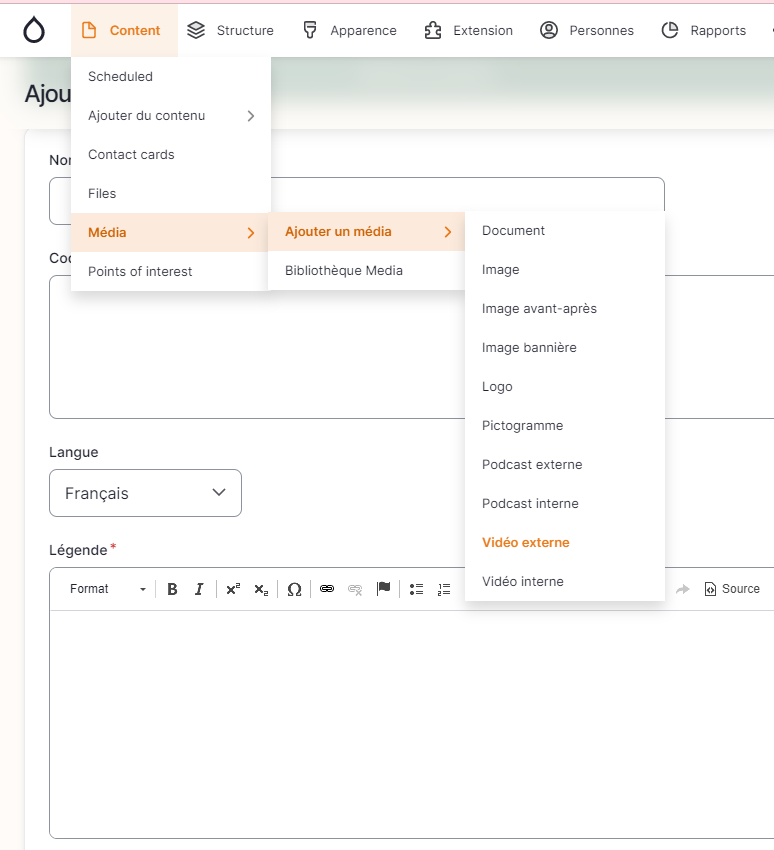This screenshot has width=774, height=850.
Task: Click the Drupal drop logo
Action: [34, 30]
